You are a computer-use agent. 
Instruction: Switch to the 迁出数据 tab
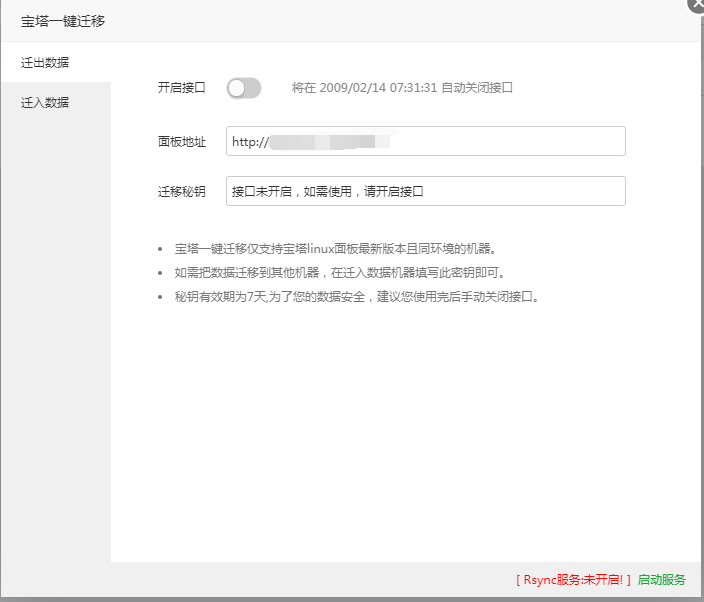pos(56,62)
